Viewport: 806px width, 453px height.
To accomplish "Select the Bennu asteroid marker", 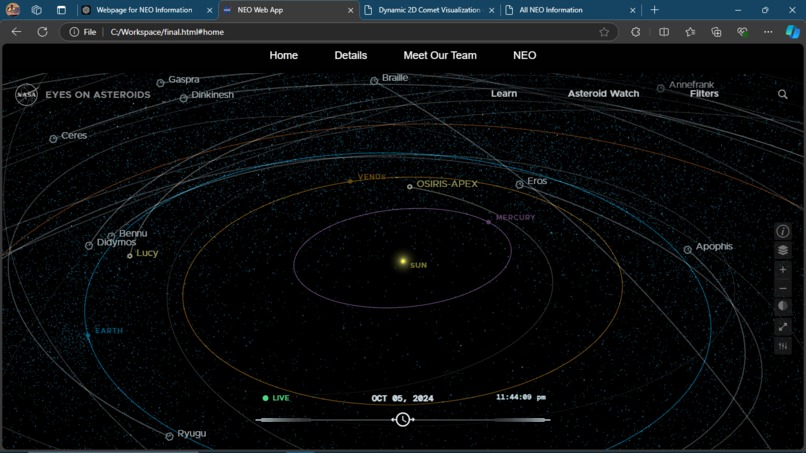I will click(111, 237).
